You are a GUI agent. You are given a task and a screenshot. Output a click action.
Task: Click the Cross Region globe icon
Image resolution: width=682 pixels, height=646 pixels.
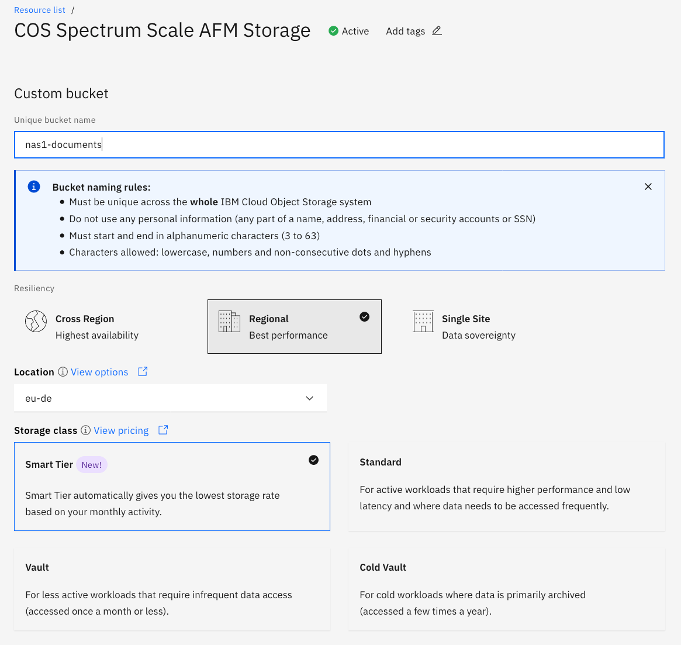click(x=36, y=321)
